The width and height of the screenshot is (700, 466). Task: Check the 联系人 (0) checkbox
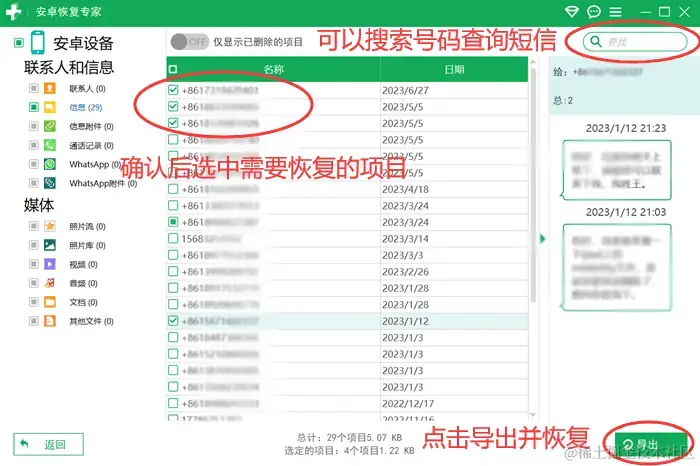pos(33,88)
